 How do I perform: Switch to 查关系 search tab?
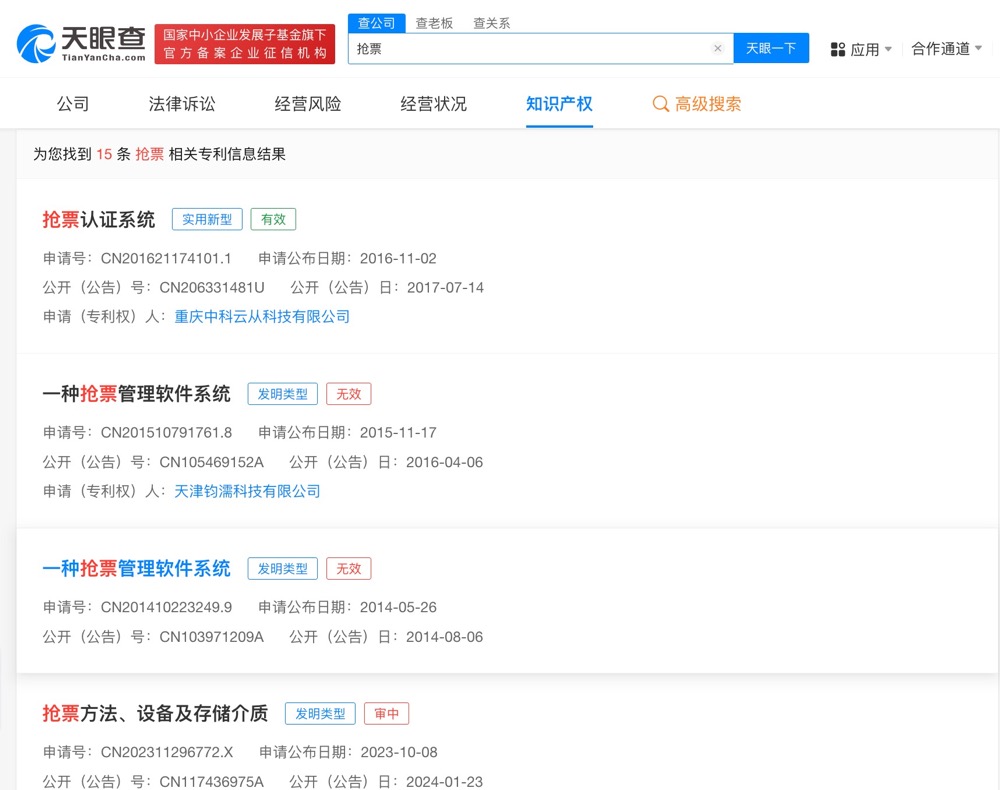click(x=492, y=23)
